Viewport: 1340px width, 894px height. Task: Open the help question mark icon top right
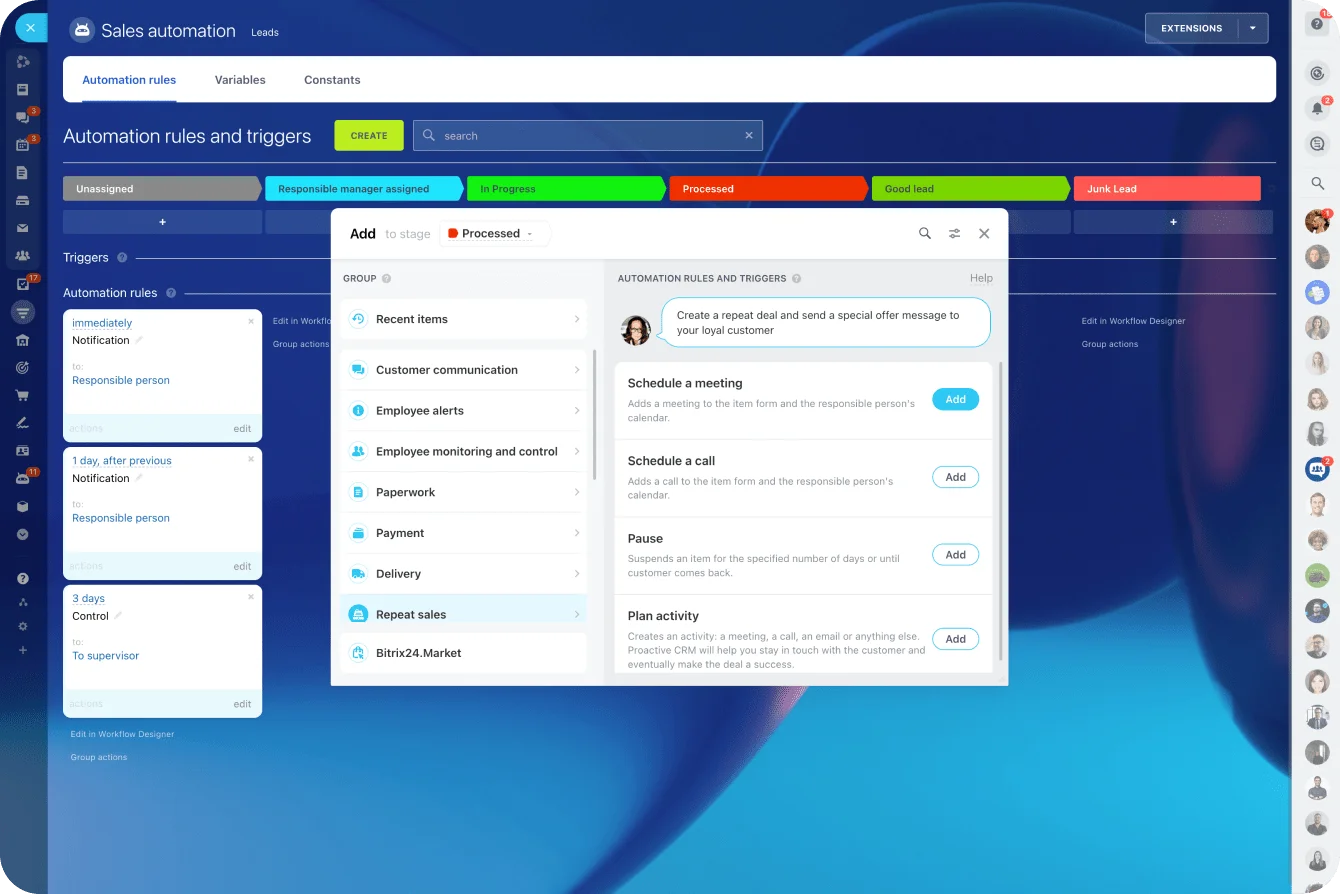(x=1317, y=24)
